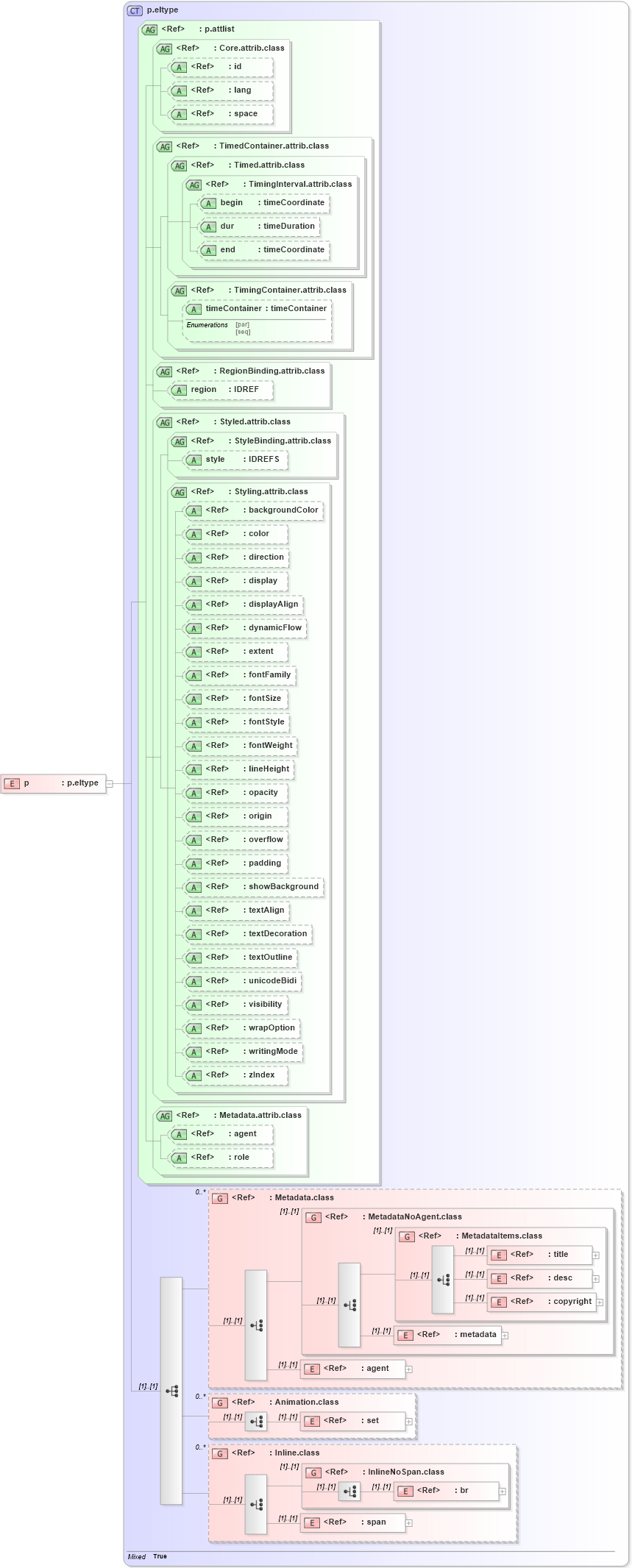Click the G icon of InlineNoSpan.class
Screen dimensions: 632x1568
(313, 1472)
